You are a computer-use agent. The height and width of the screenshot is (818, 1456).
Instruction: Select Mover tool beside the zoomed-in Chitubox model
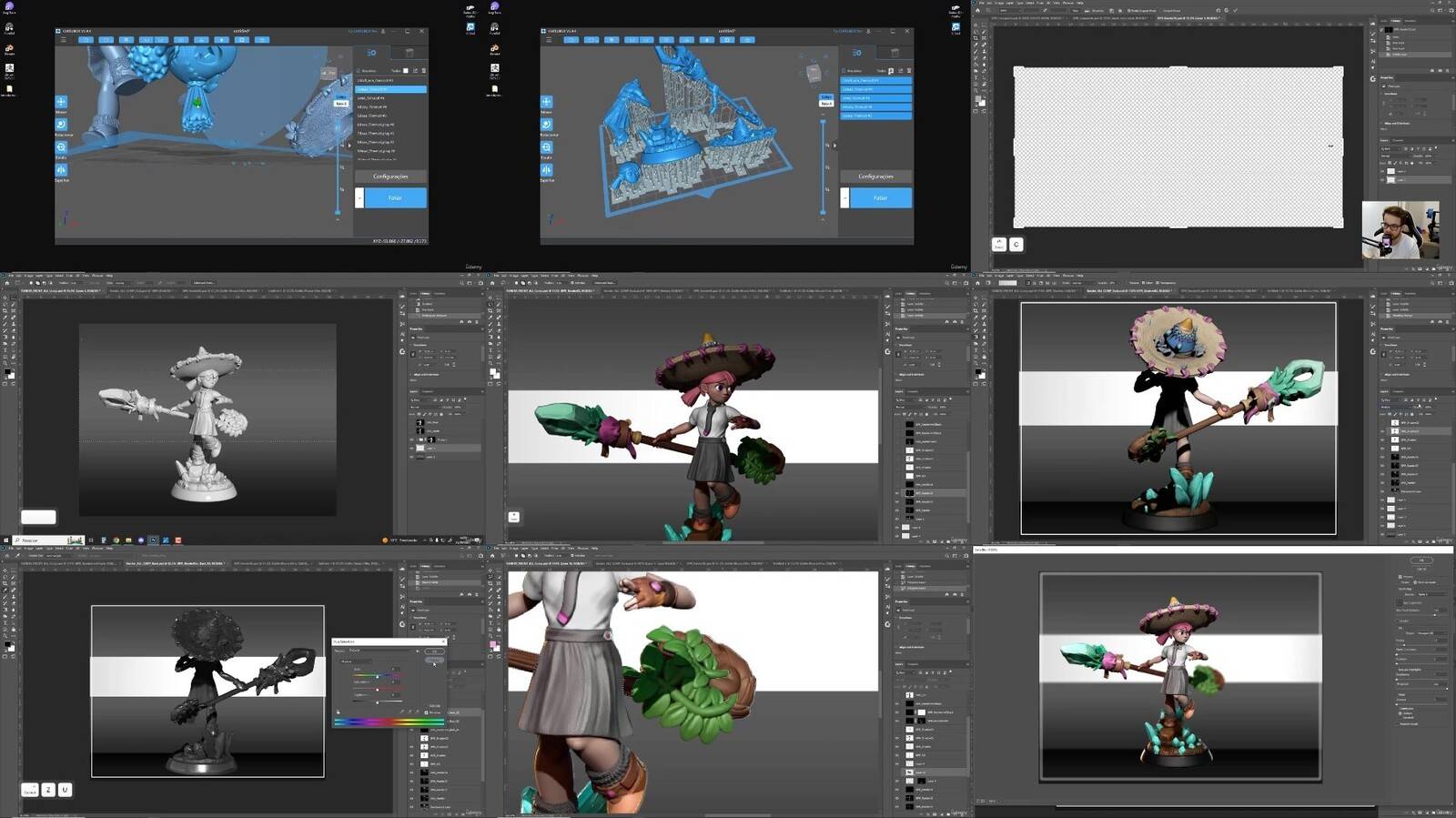[61, 103]
